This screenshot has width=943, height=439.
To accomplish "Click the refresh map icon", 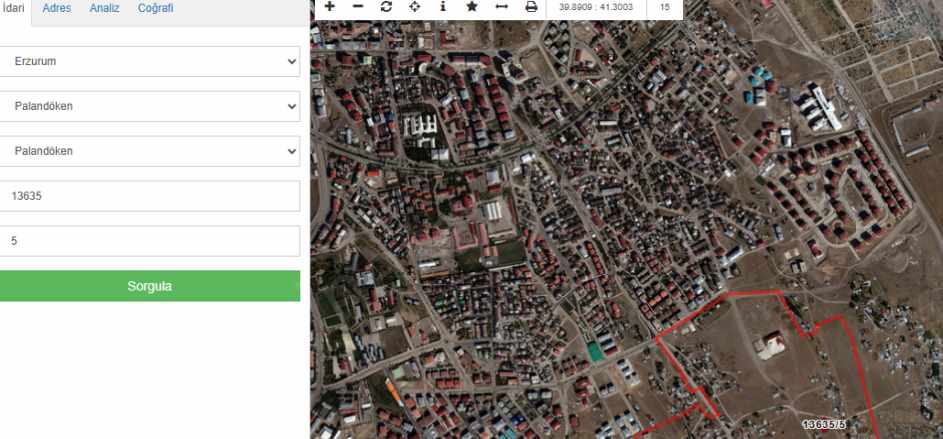I will (x=386, y=7).
